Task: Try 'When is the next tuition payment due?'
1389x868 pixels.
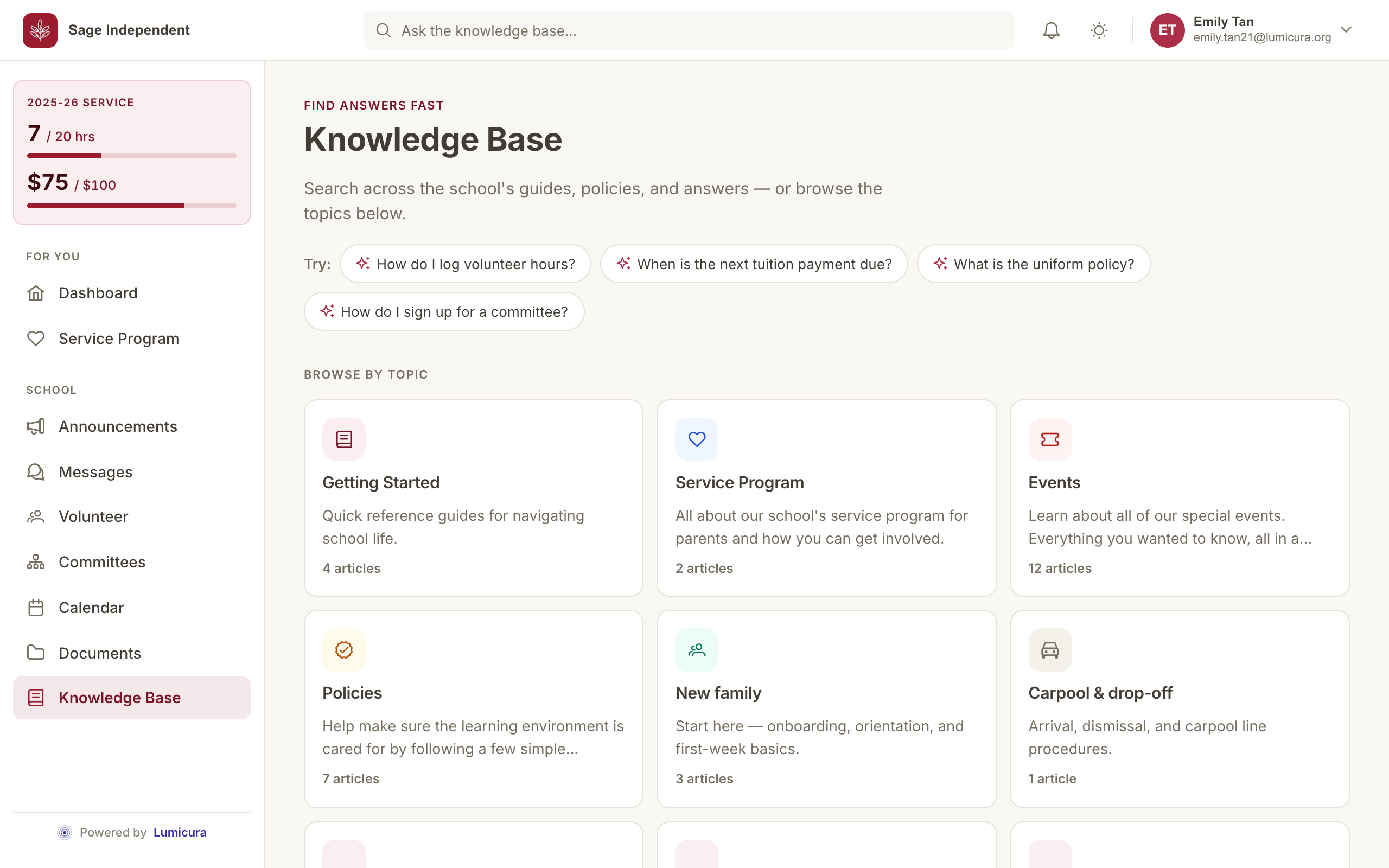Action: click(754, 264)
